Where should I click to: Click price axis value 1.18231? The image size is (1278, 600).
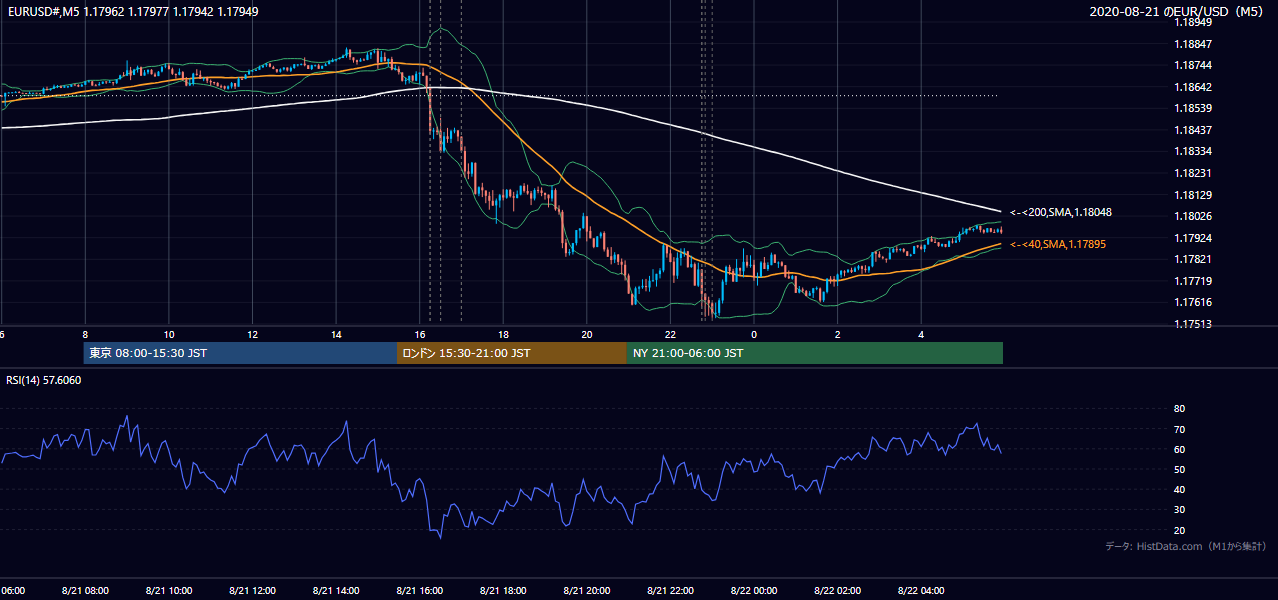pyautogui.click(x=1193, y=173)
